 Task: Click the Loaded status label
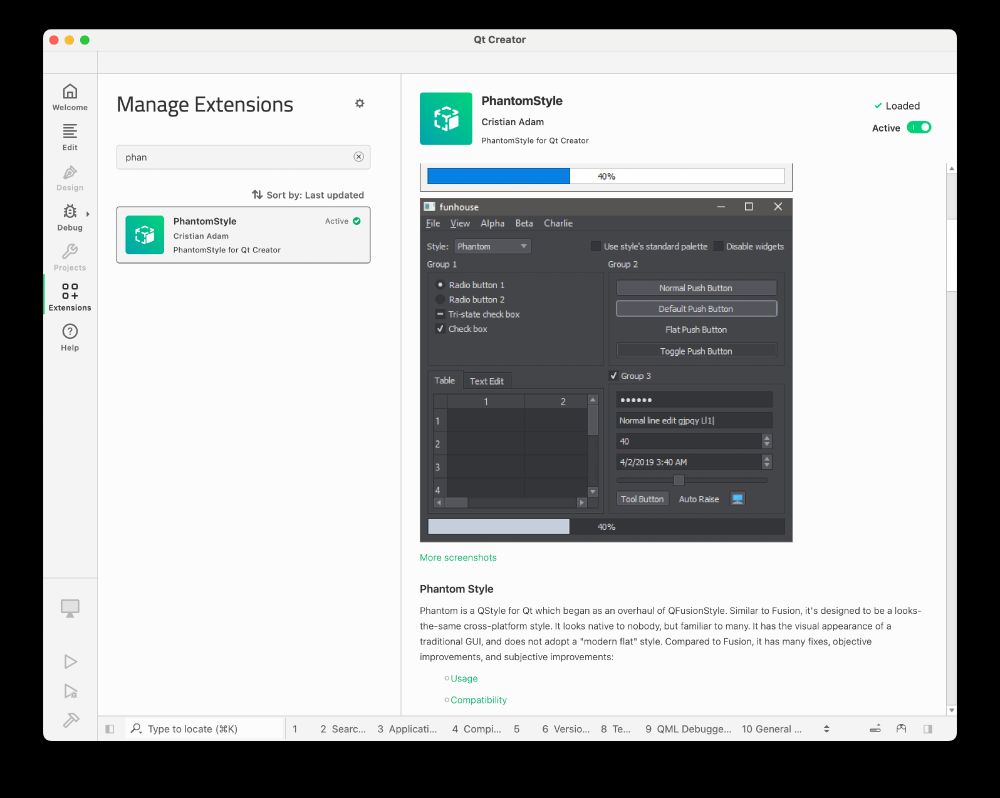[x=897, y=106]
